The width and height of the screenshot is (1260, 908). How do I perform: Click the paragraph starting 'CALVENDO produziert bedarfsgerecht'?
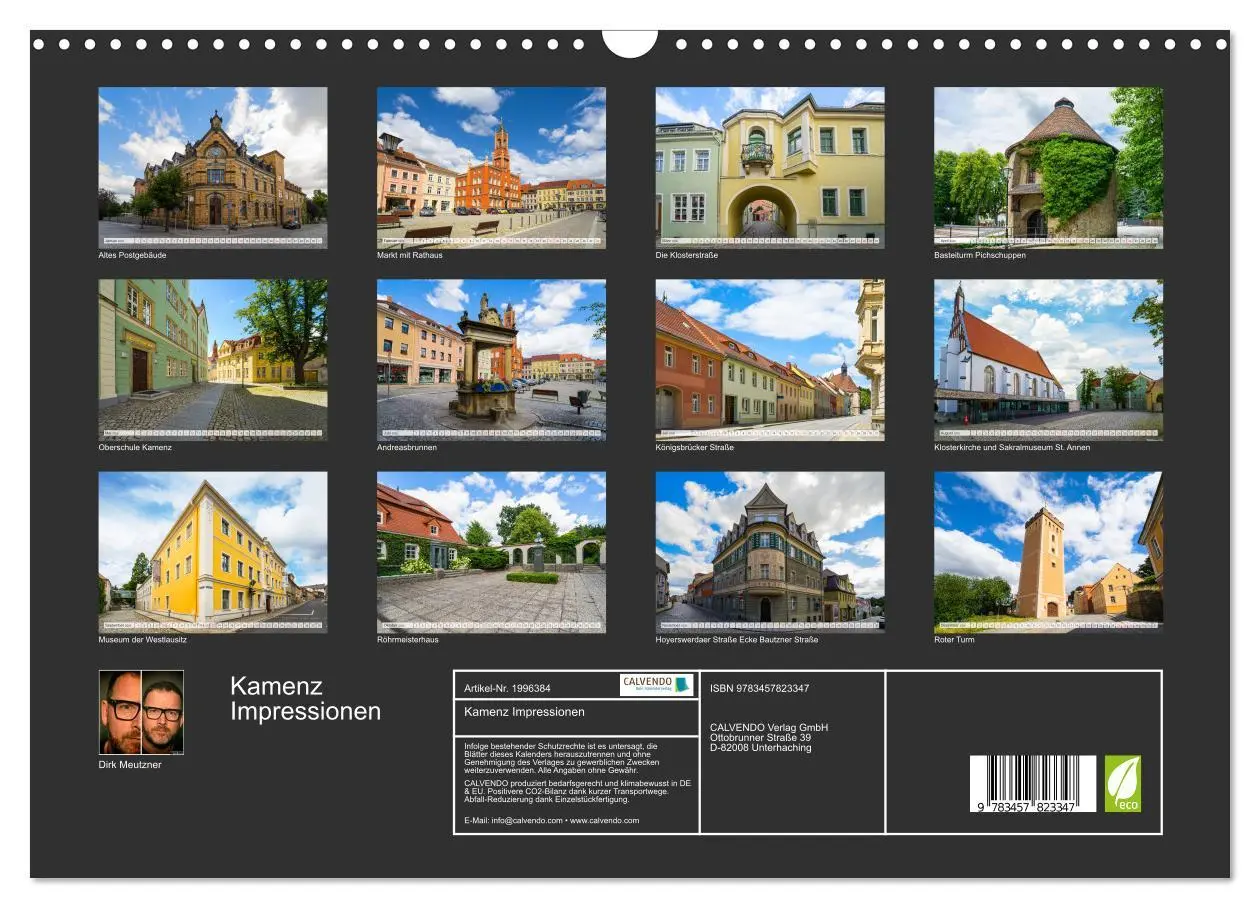click(578, 792)
